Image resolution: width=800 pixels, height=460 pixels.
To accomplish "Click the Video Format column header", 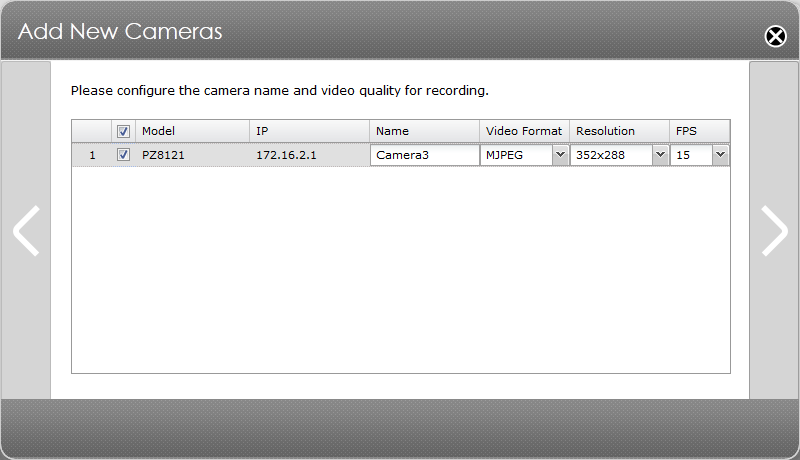I will tap(524, 131).
